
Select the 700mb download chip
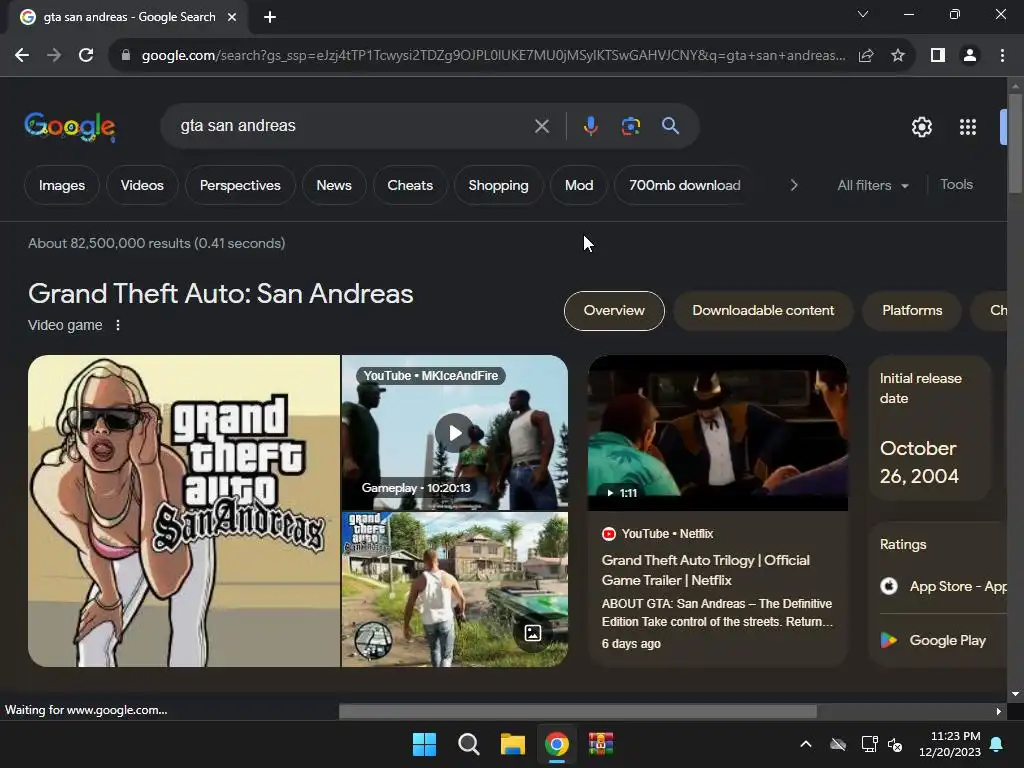coord(684,185)
